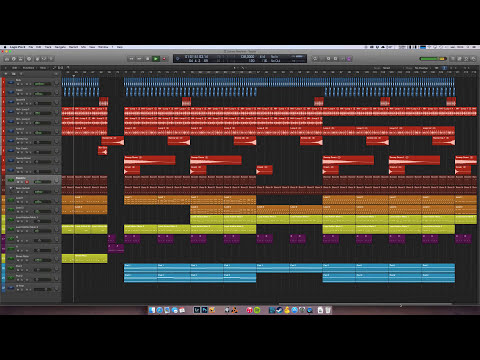Image resolution: width=480 pixels, height=360 pixels.
Task: Click the playhead marker in the ruler
Action: 74,75
